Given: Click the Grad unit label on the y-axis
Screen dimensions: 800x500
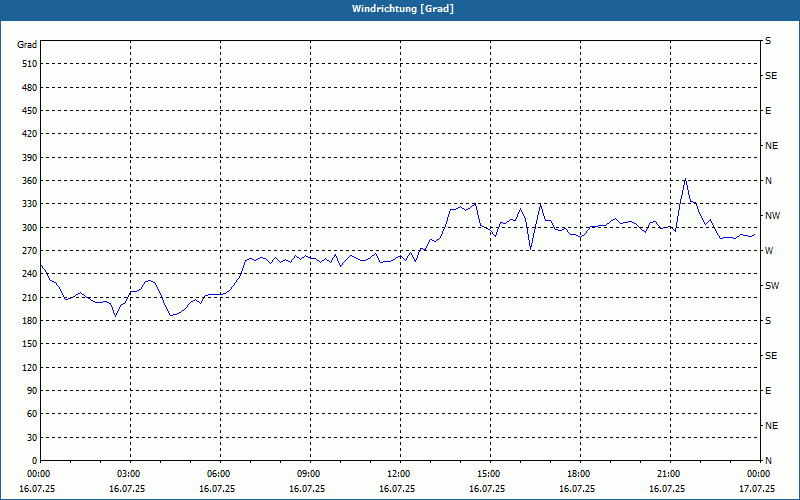Looking at the screenshot, I should click(27, 45).
